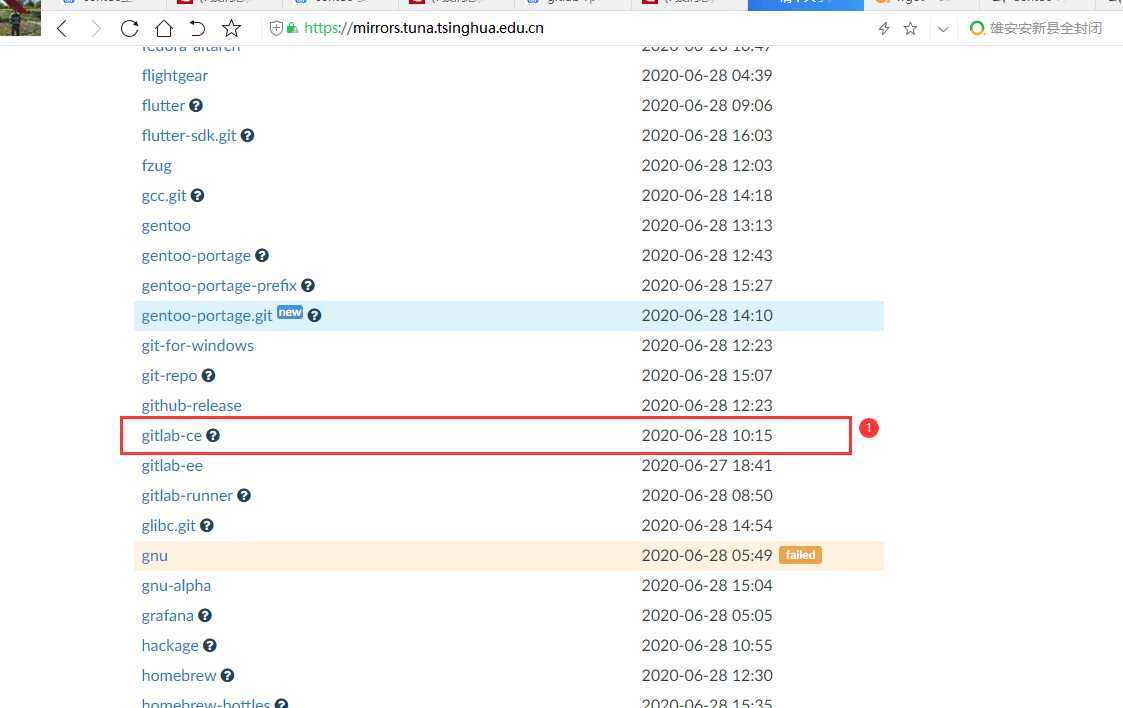
Task: Bookmark the page with the left star icon
Action: tap(231, 29)
